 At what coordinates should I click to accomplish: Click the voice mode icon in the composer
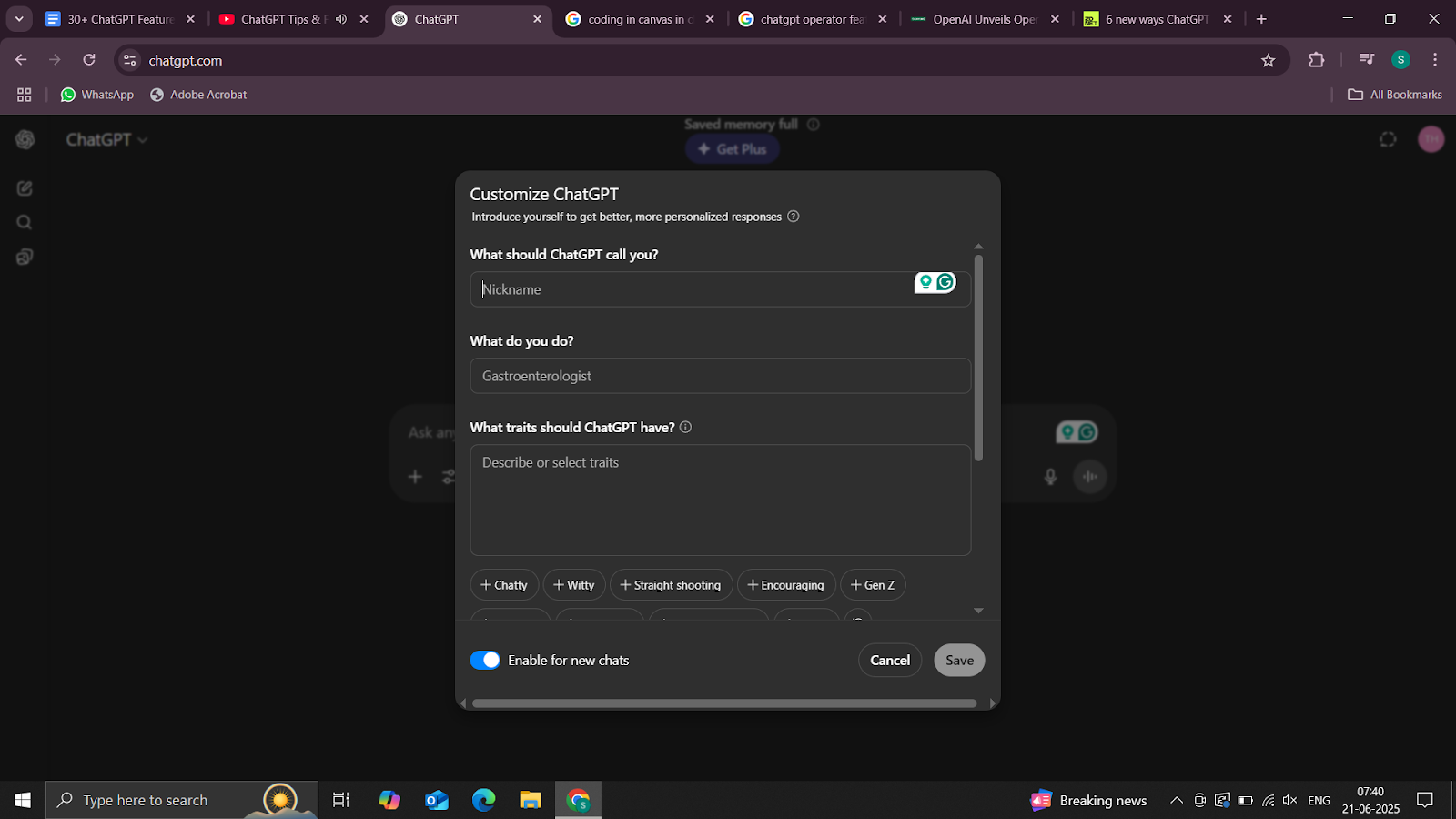coord(1089,476)
